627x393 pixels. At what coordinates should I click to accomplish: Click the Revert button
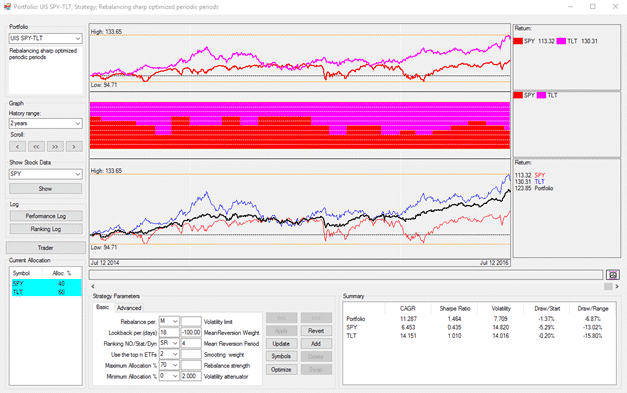click(x=316, y=331)
